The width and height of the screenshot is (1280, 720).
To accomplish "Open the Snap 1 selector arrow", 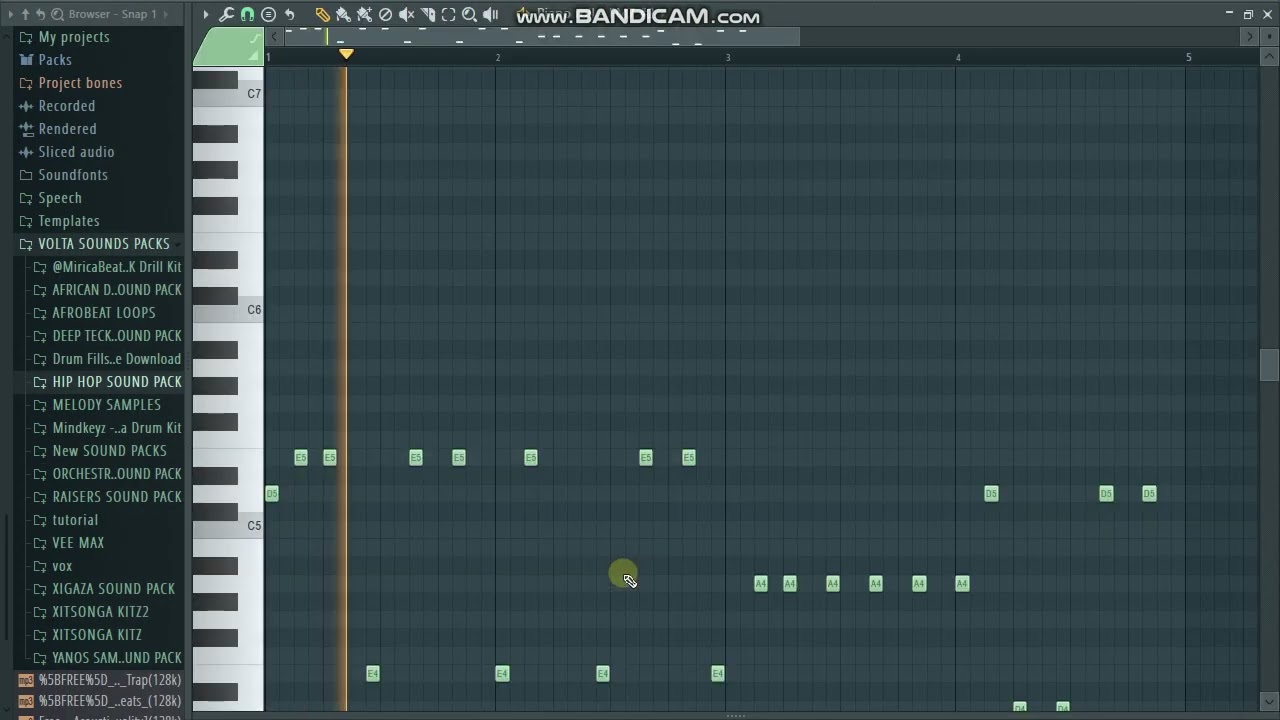I will (x=165, y=14).
